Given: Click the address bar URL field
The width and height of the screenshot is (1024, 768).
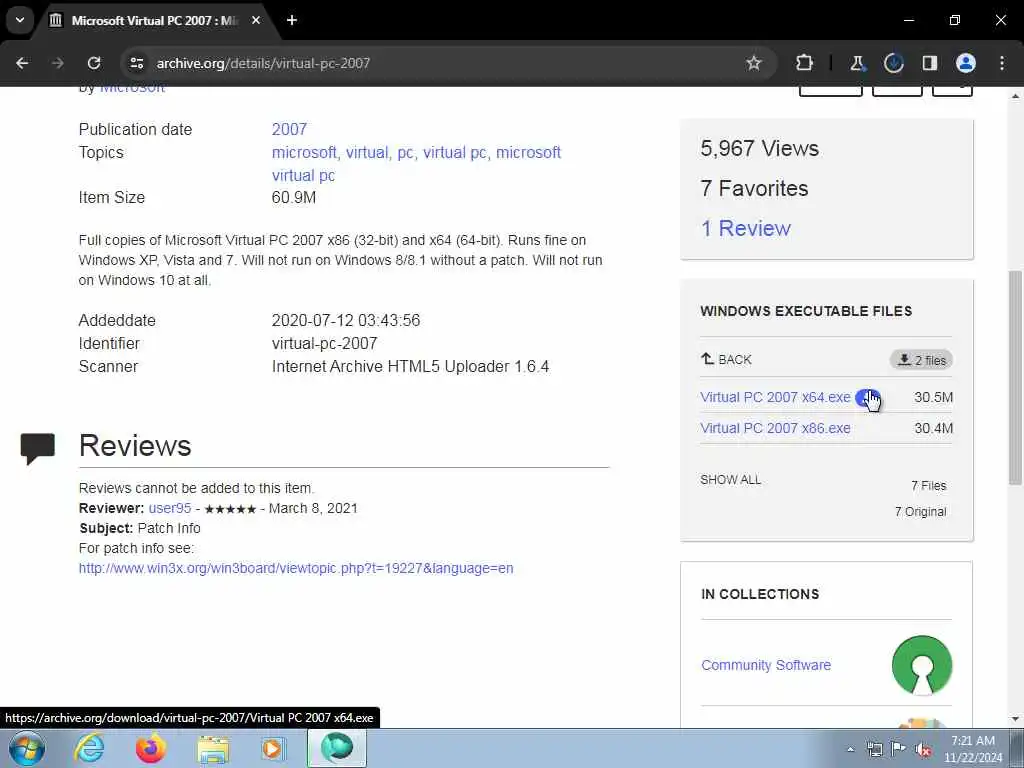Looking at the screenshot, I should coord(444,63).
